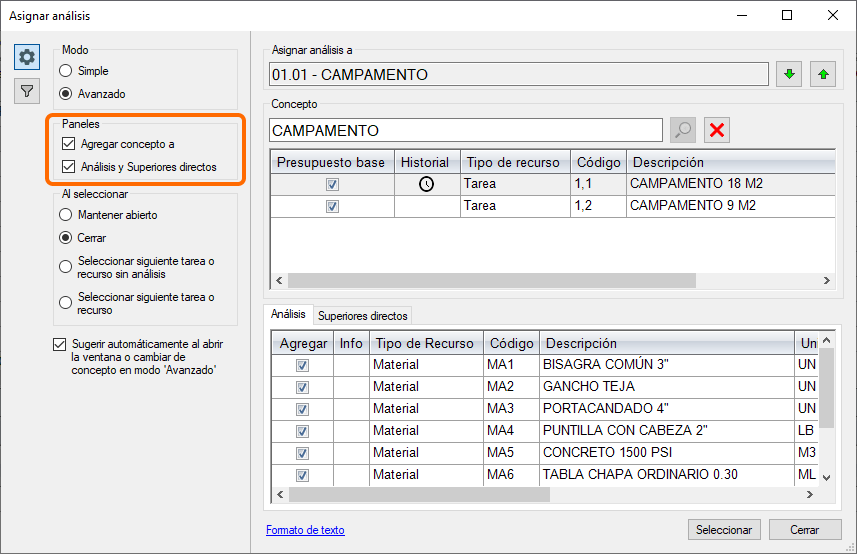Open the filter funnel panel
857x554 pixels.
27,91
